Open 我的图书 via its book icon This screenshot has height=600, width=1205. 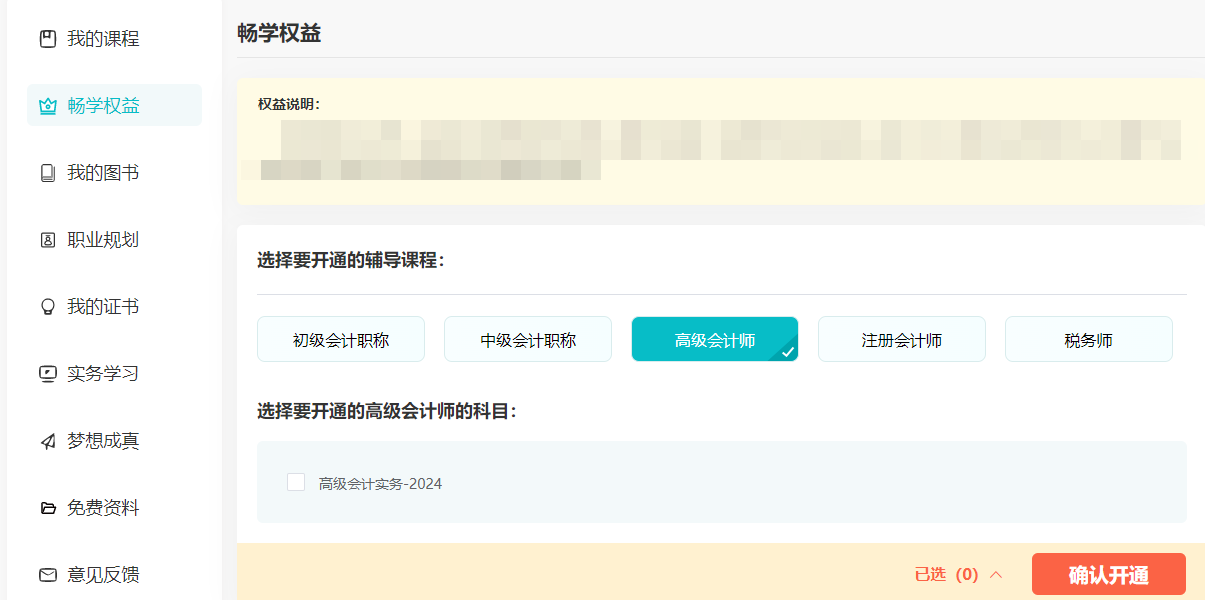46,172
